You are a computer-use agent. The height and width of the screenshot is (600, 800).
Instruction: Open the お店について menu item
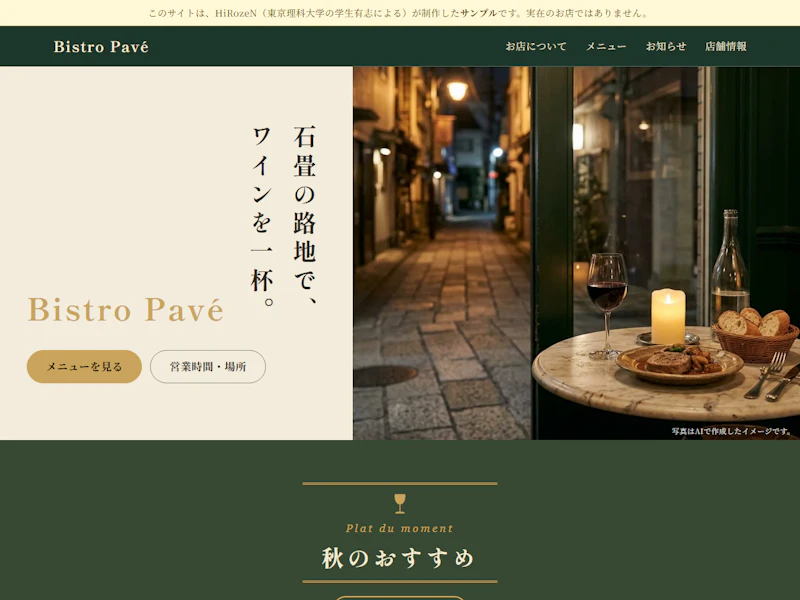536,46
